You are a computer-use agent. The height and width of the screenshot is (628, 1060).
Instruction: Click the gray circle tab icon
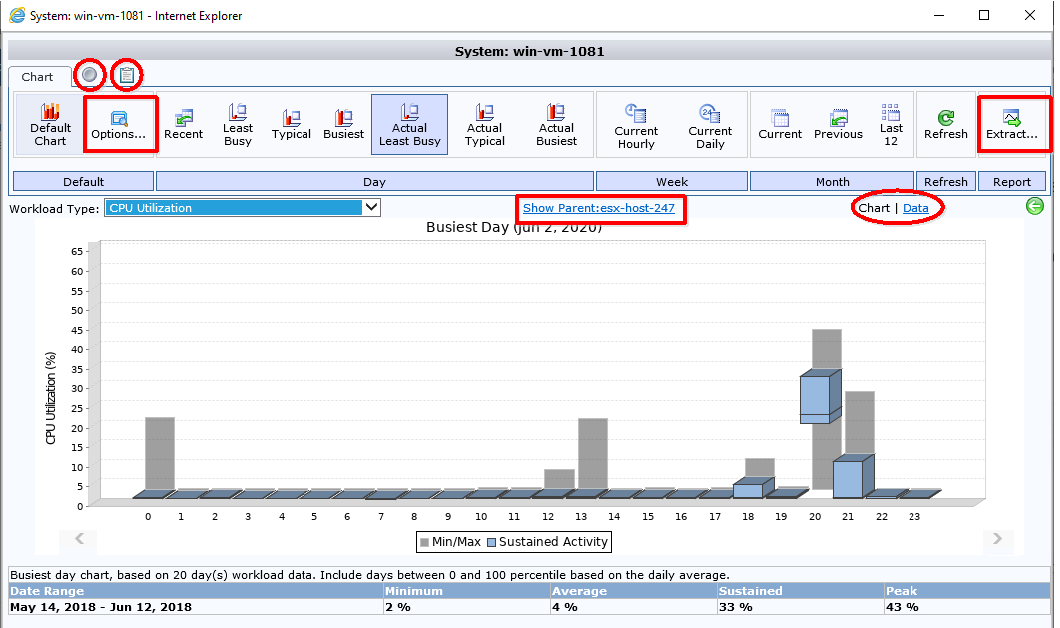(x=89, y=74)
